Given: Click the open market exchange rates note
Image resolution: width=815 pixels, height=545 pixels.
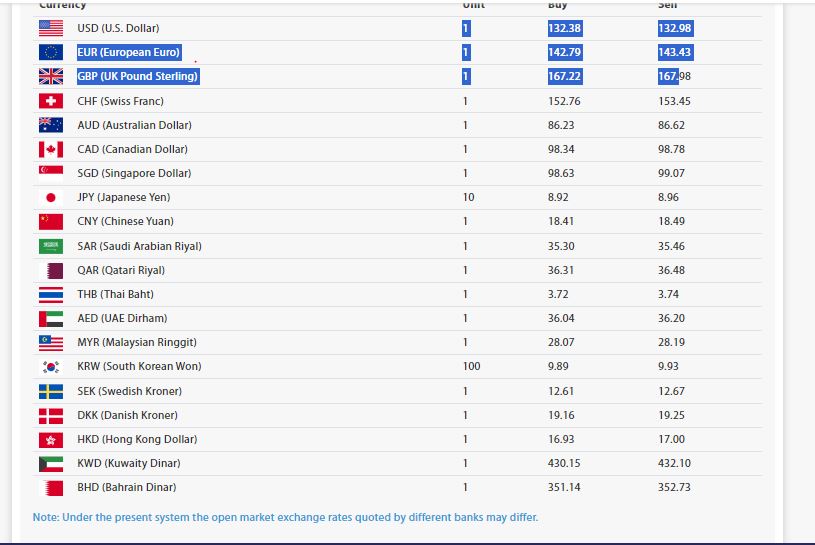Looking at the screenshot, I should 285,517.
